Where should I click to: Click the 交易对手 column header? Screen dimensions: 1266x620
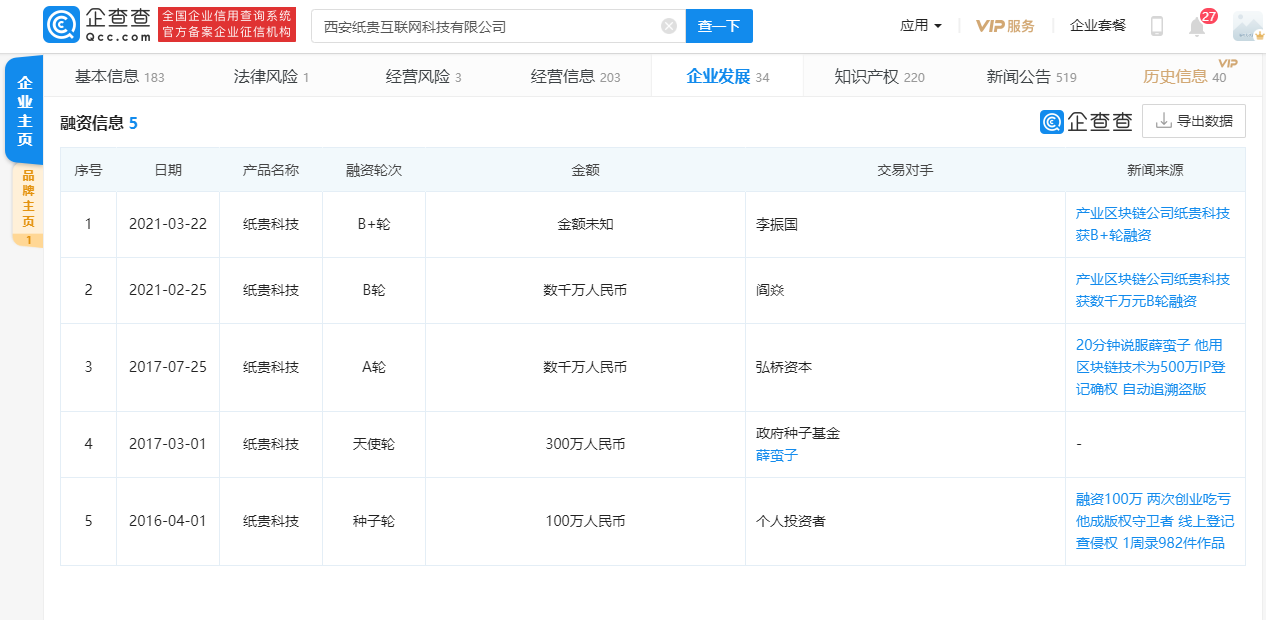(905, 170)
